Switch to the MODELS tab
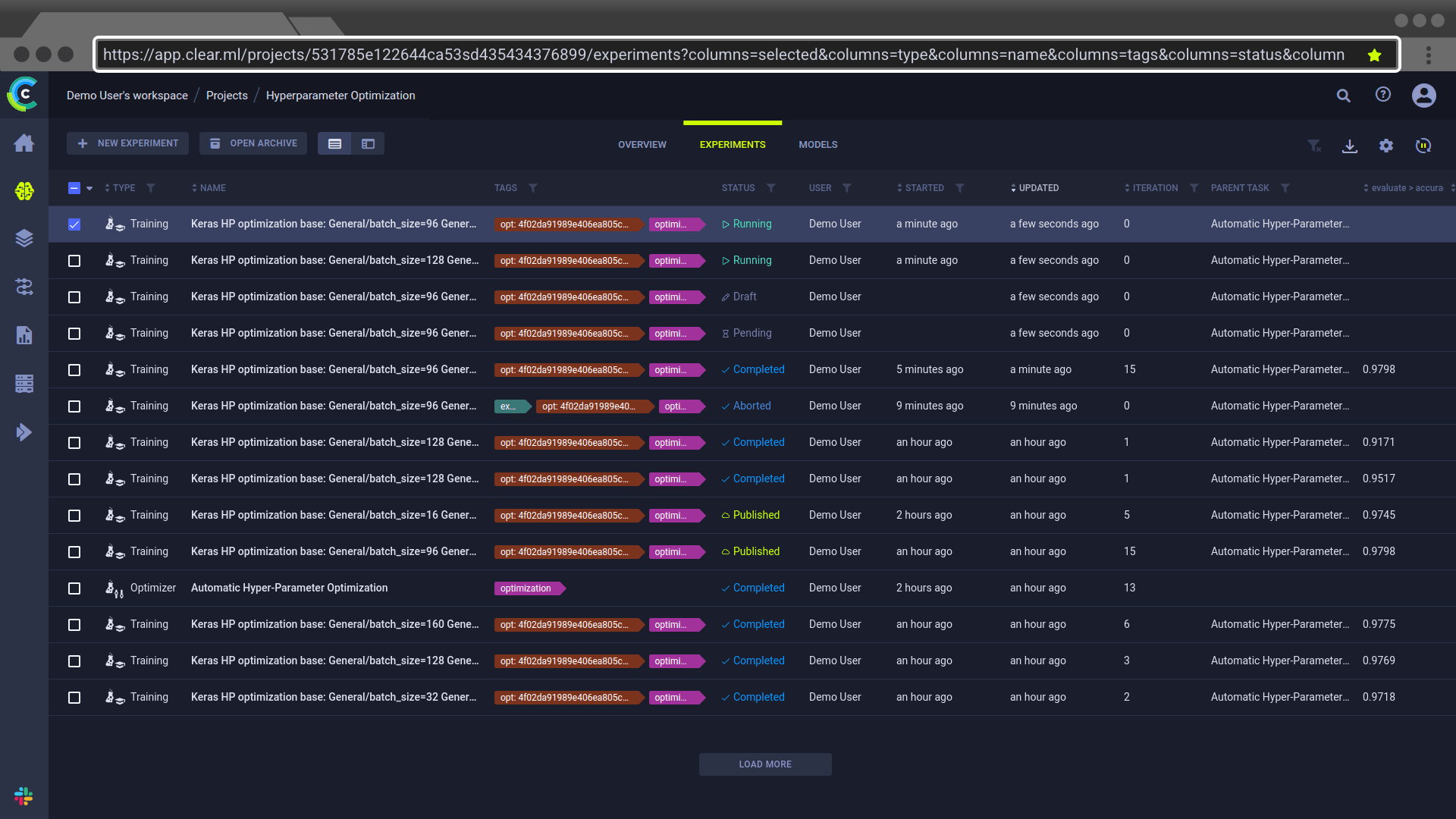Image resolution: width=1456 pixels, height=819 pixels. pos(818,144)
